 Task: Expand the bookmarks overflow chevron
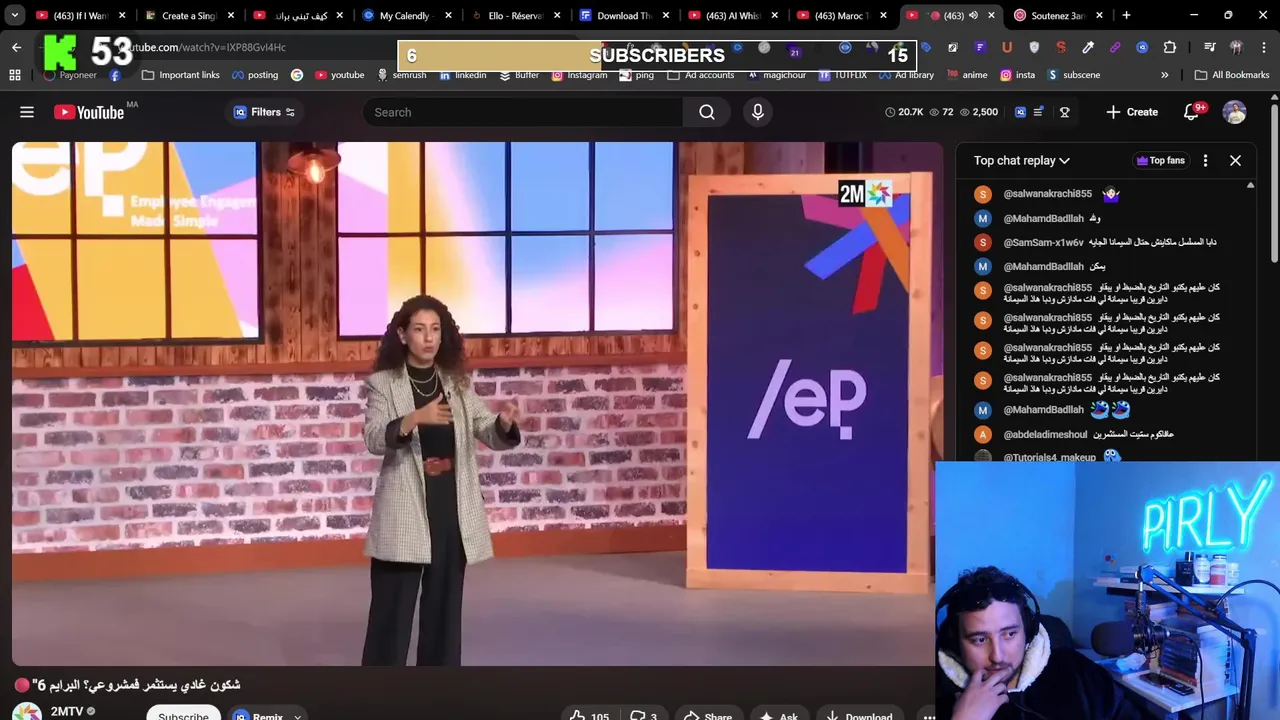pos(1164,75)
